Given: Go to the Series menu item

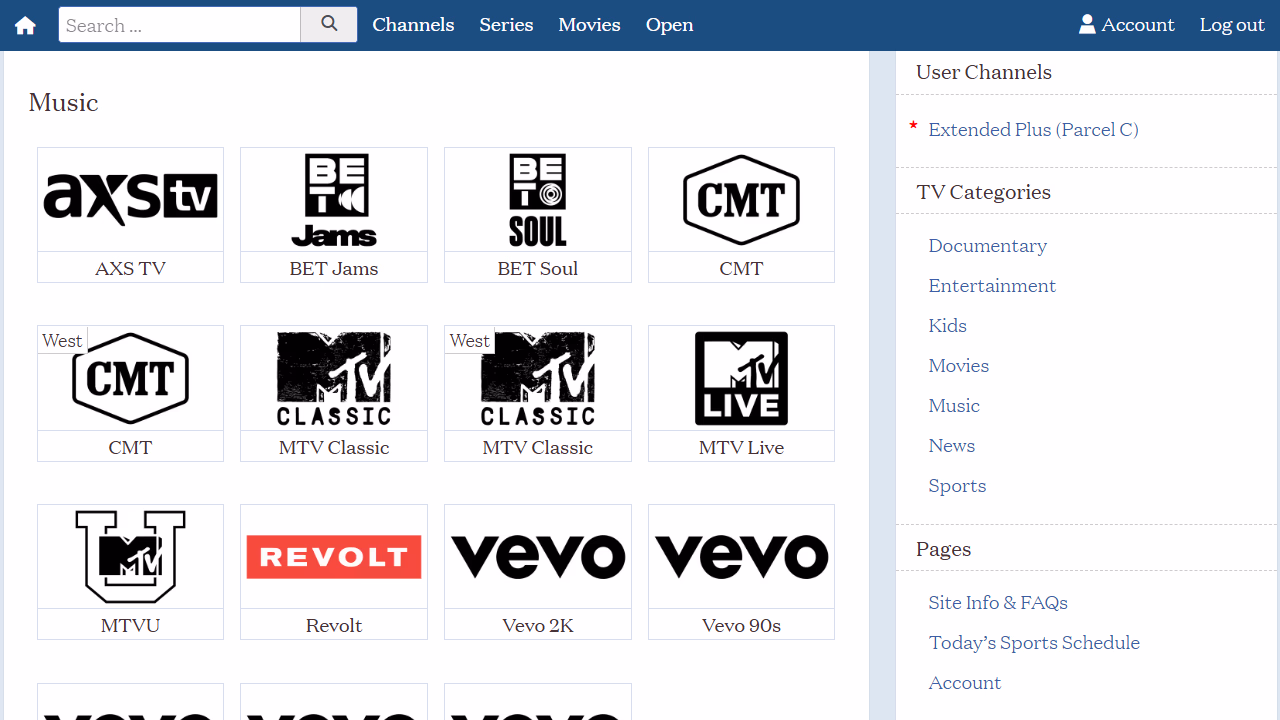Looking at the screenshot, I should 506,25.
